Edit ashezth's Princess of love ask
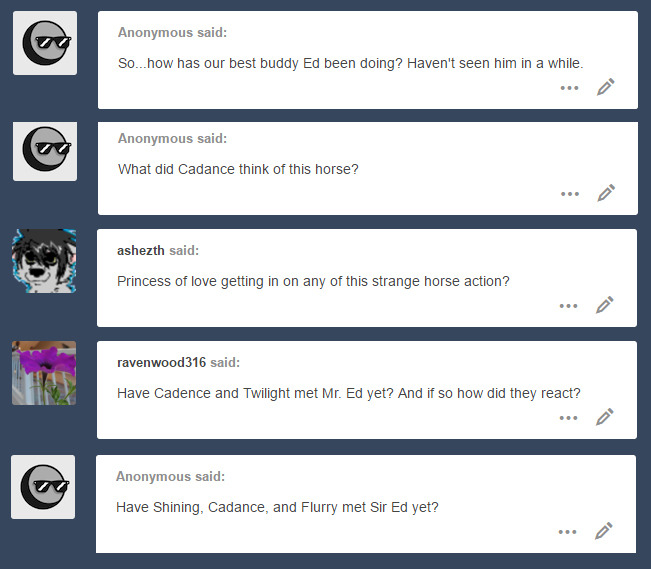The image size is (651, 569). [605, 305]
